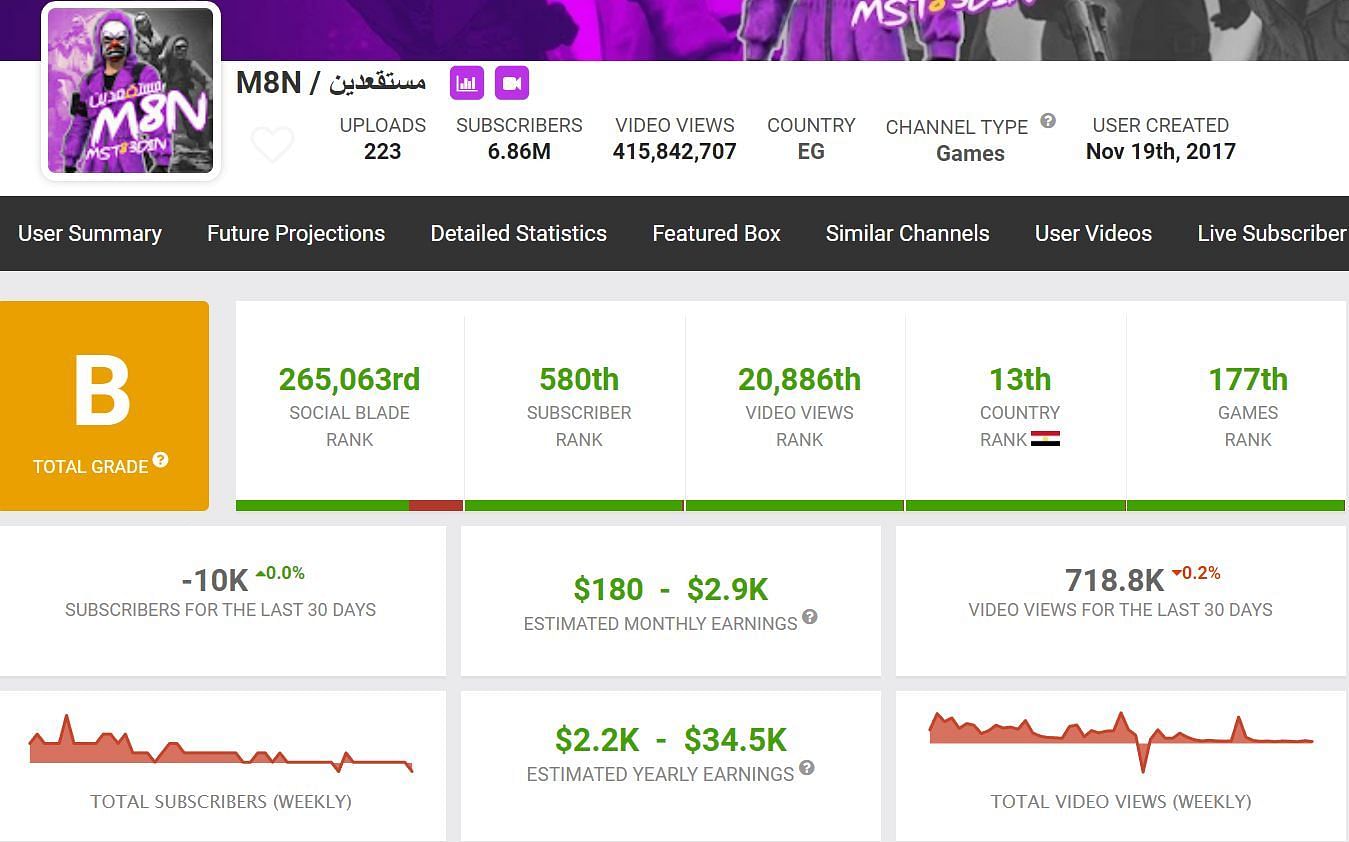
Task: Click the uploads count 223
Action: click(x=382, y=151)
